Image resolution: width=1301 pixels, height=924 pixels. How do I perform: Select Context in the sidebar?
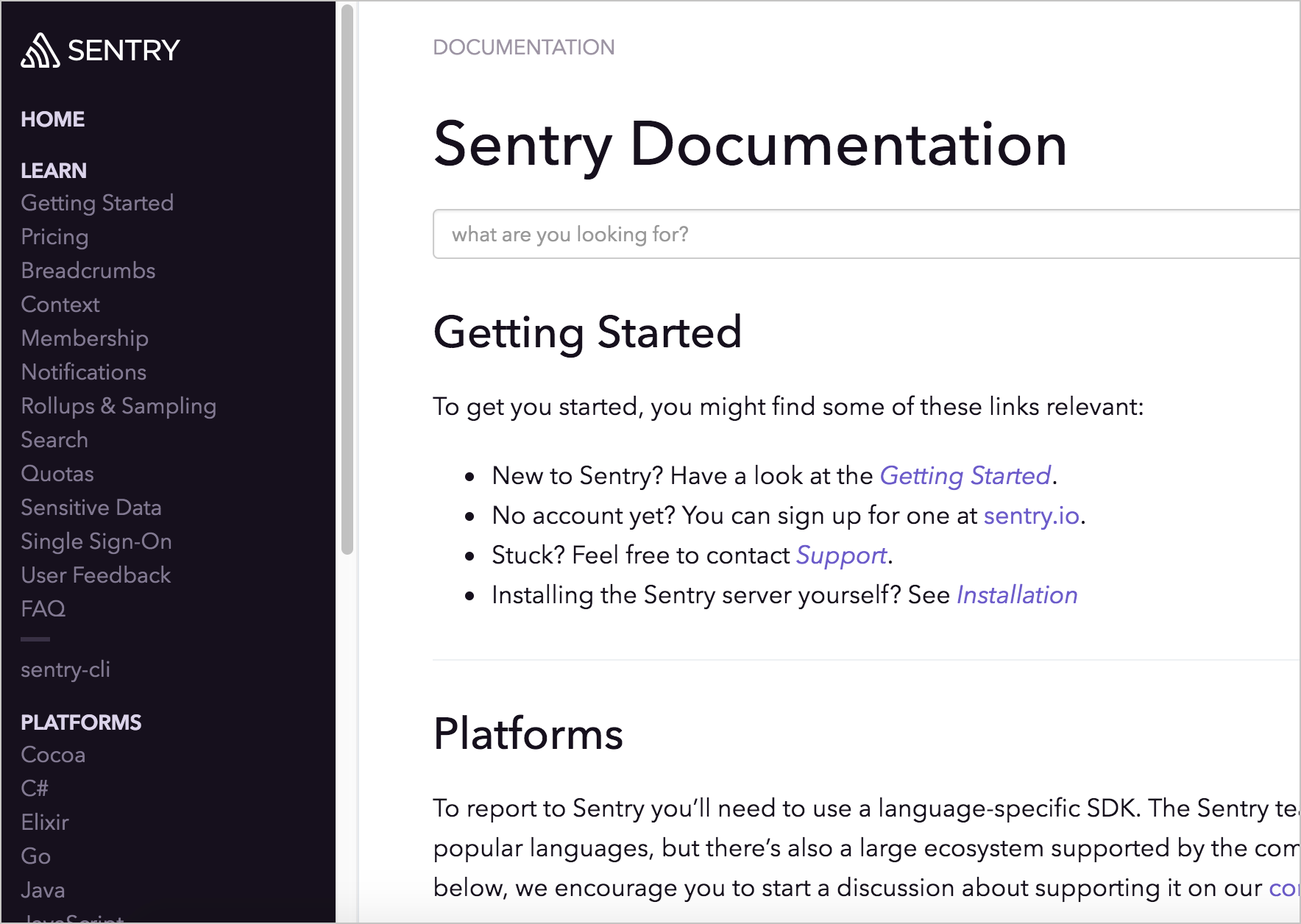pos(60,305)
